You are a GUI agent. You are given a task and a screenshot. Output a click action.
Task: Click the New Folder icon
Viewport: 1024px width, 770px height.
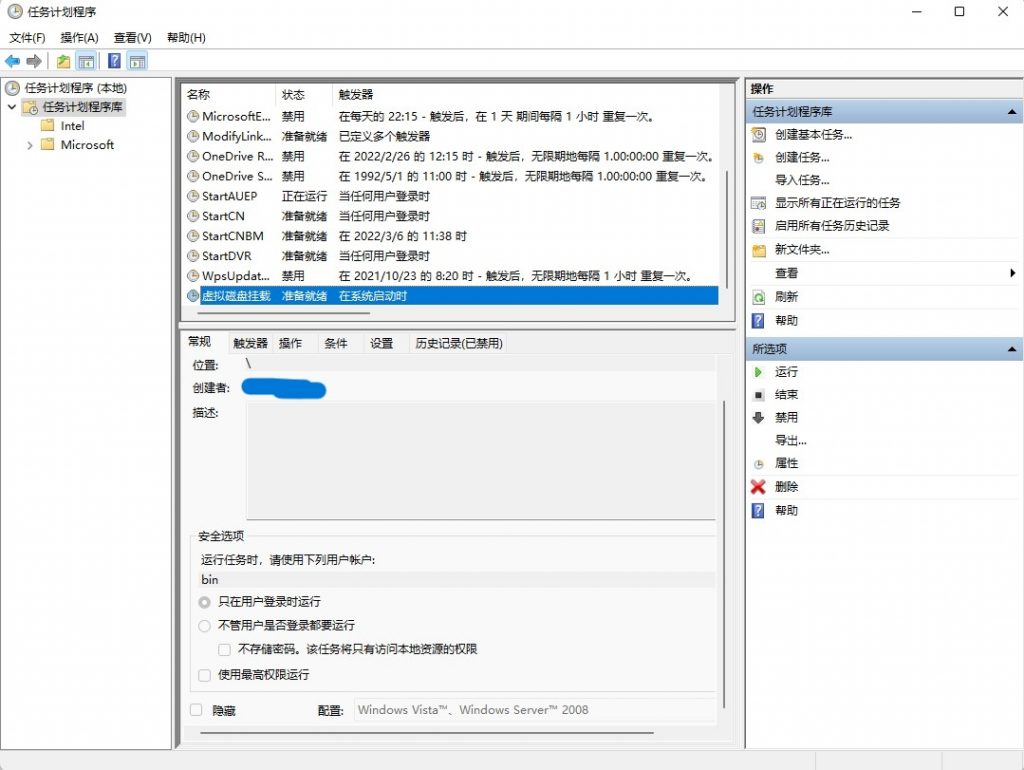point(758,250)
